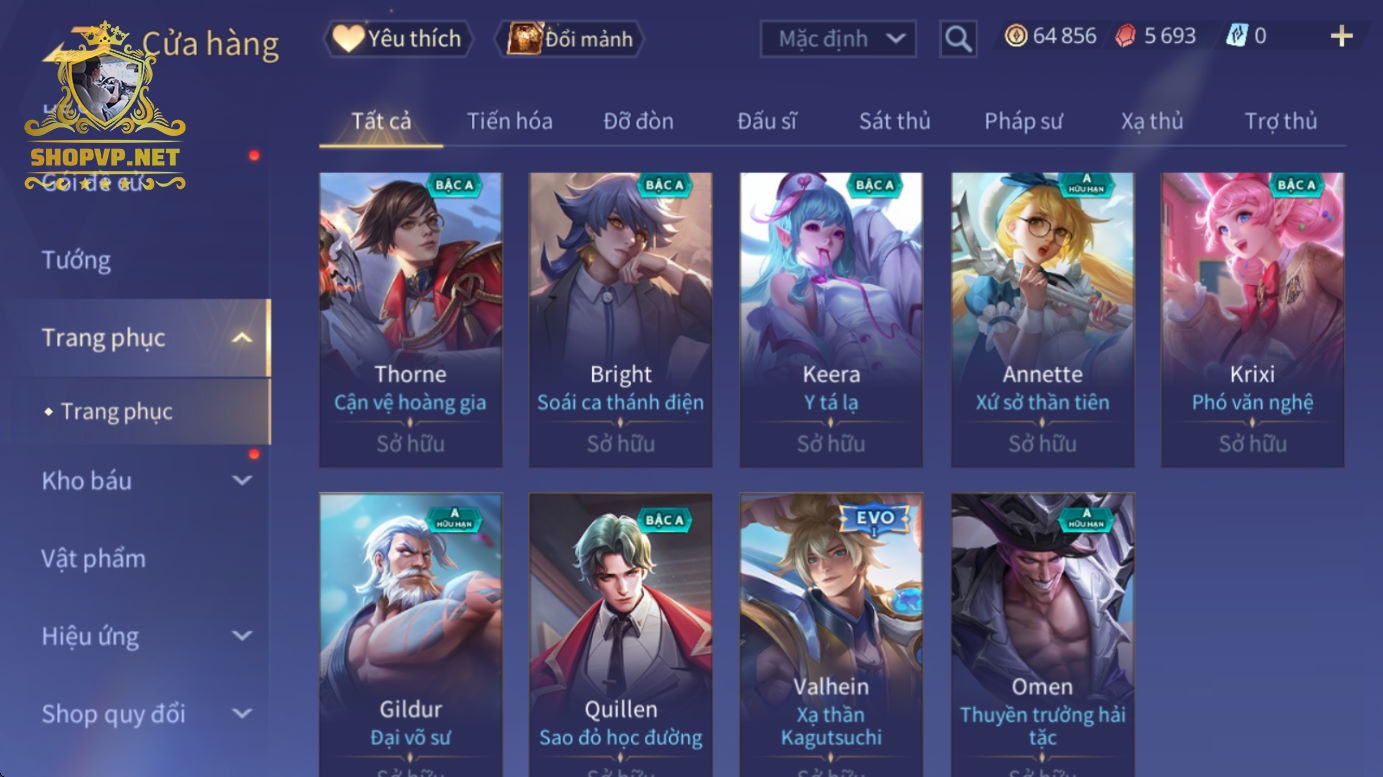Select the Sát thủ tab

[895, 121]
